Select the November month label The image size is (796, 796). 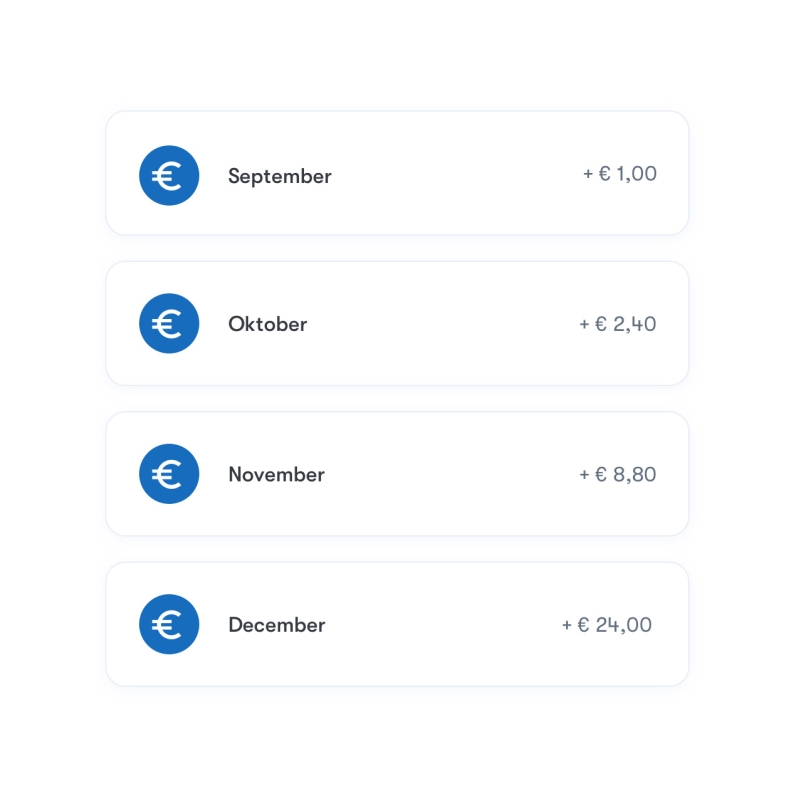point(276,474)
